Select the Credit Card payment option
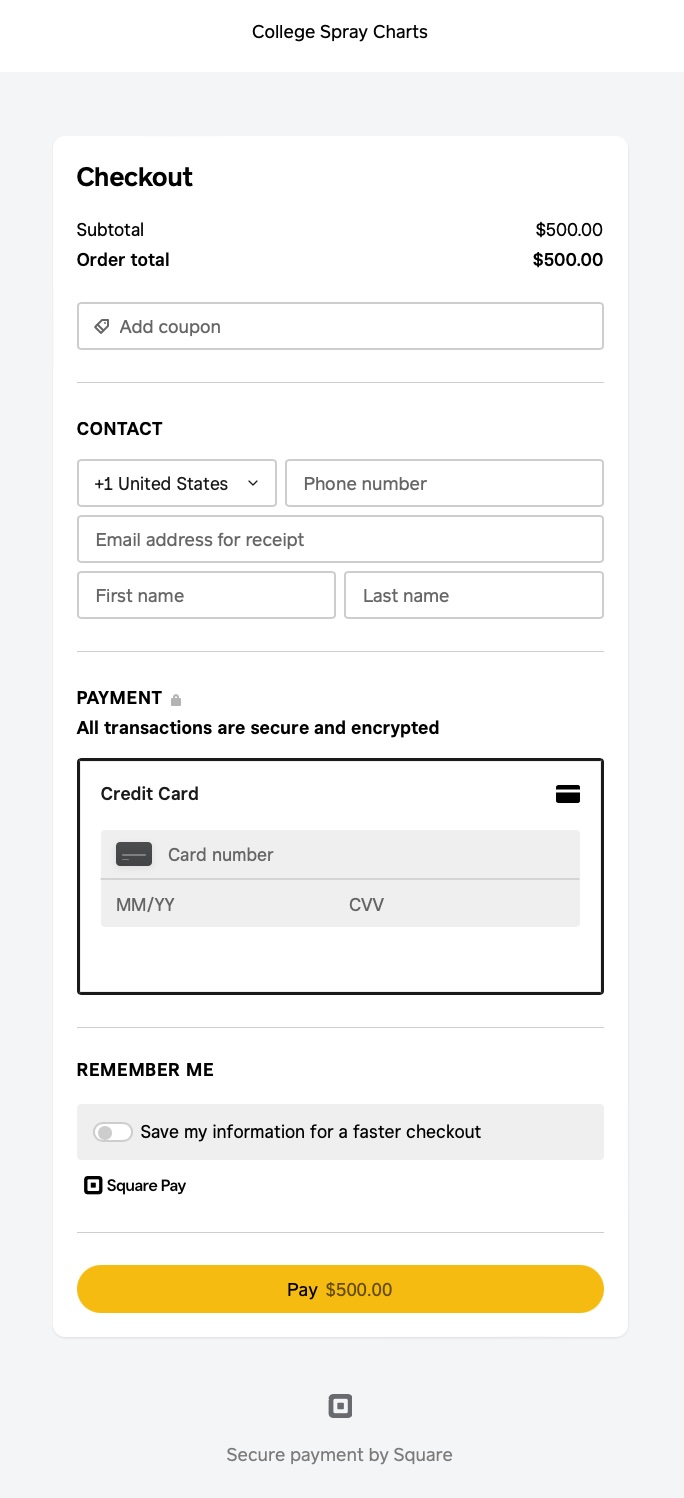 [150, 794]
